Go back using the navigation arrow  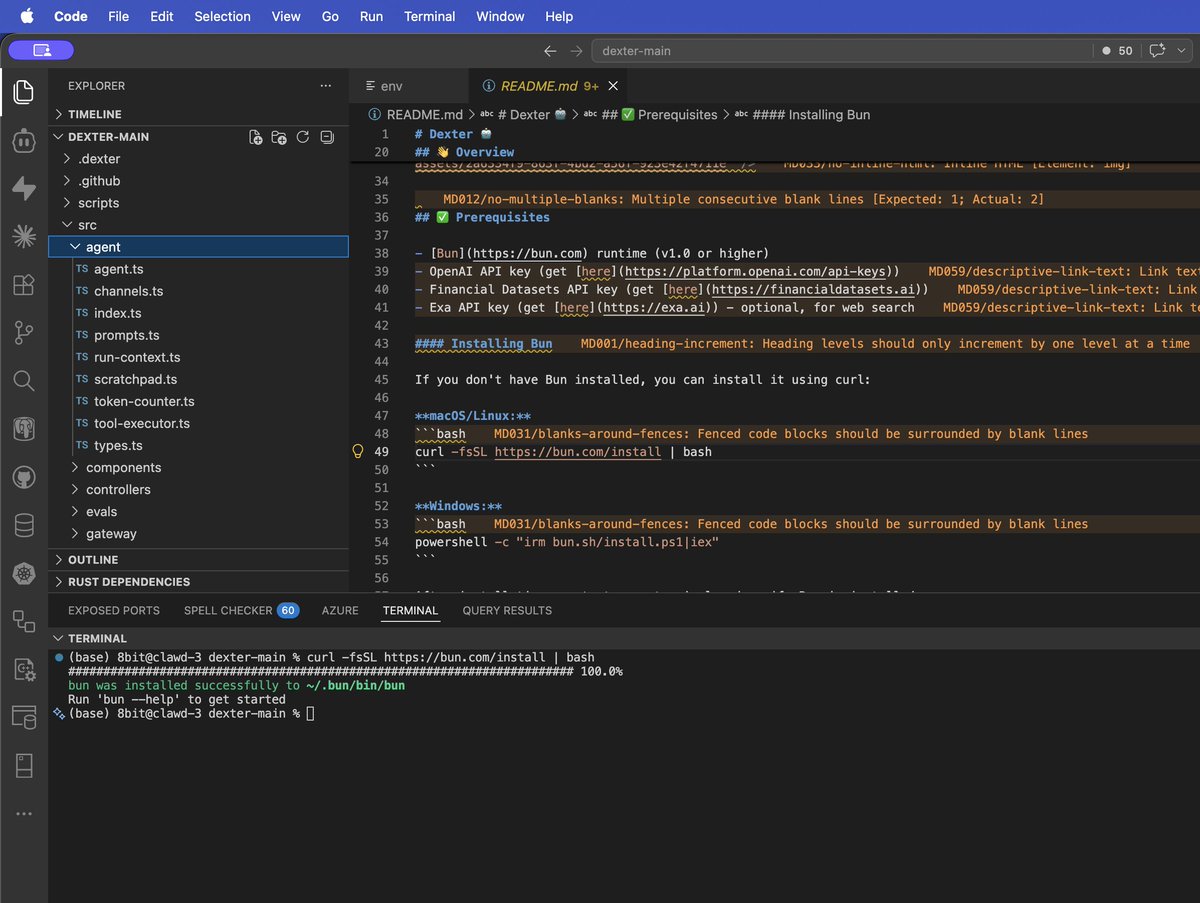[x=550, y=50]
